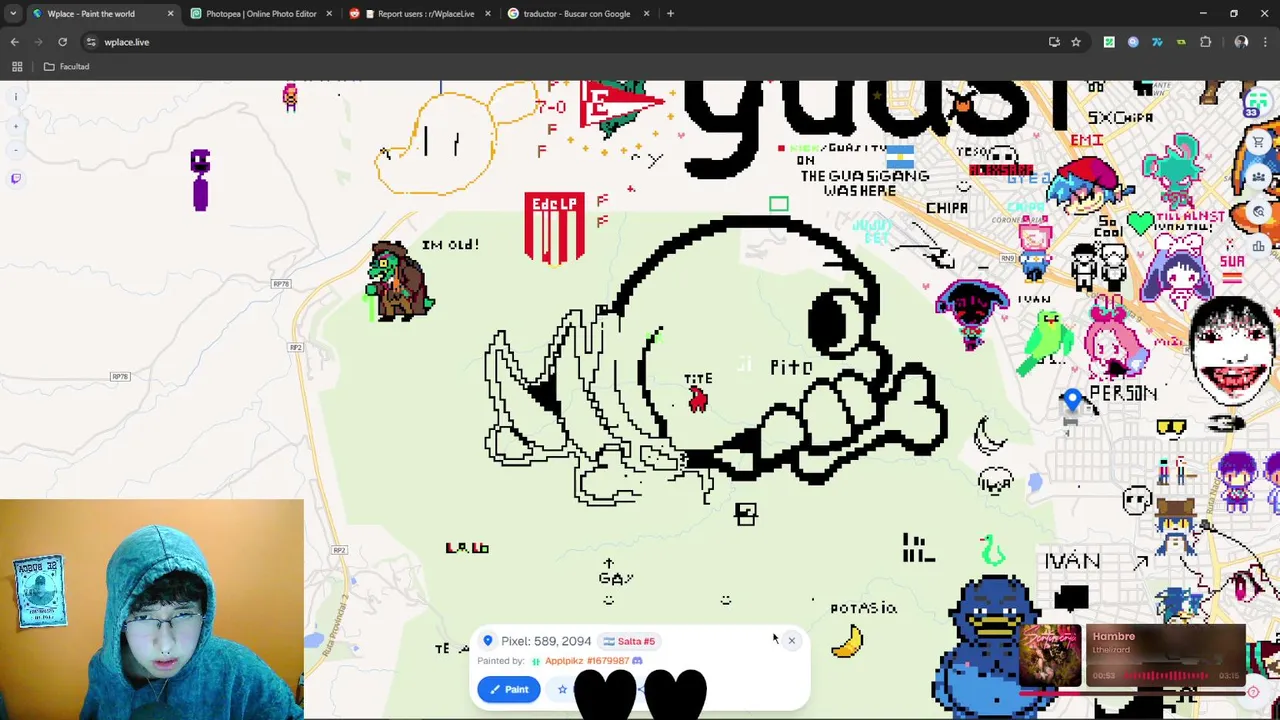The width and height of the screenshot is (1280, 720).
Task: Open the Facultad bookmarks folder
Action: 66,67
